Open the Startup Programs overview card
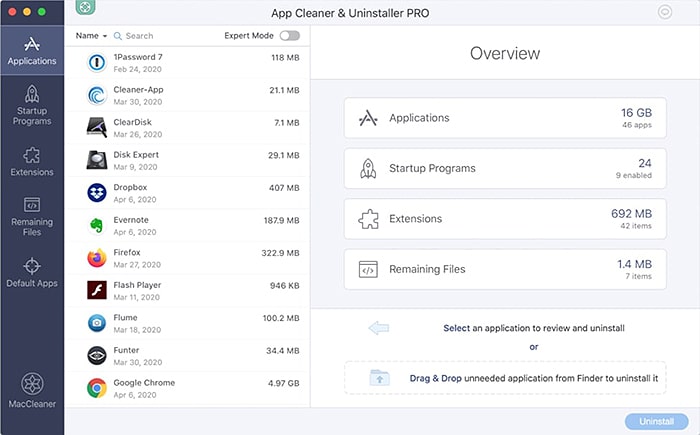 (505, 168)
